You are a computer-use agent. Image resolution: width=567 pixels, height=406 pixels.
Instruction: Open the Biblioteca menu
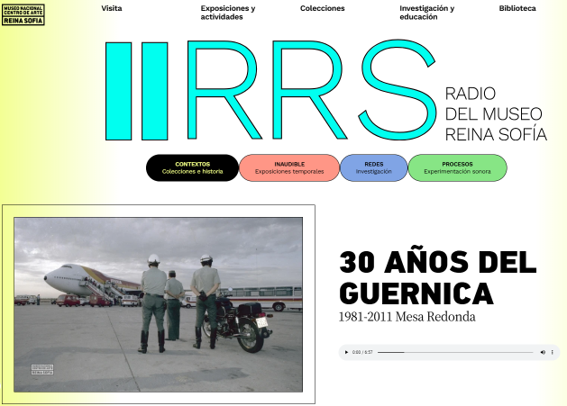[x=517, y=8]
